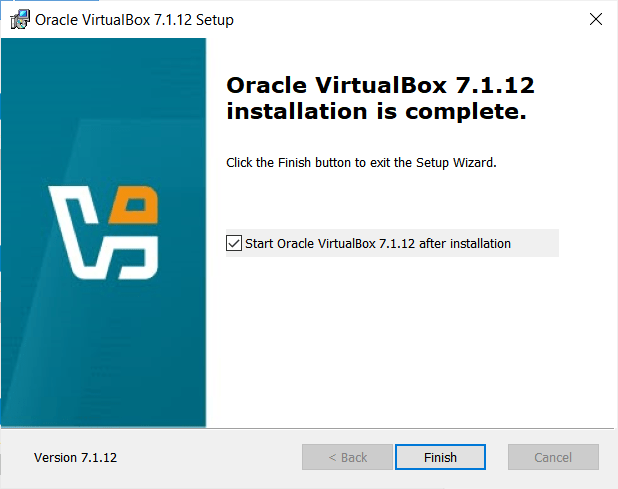Click empty grey space right of checkbox label

[x=535, y=243]
